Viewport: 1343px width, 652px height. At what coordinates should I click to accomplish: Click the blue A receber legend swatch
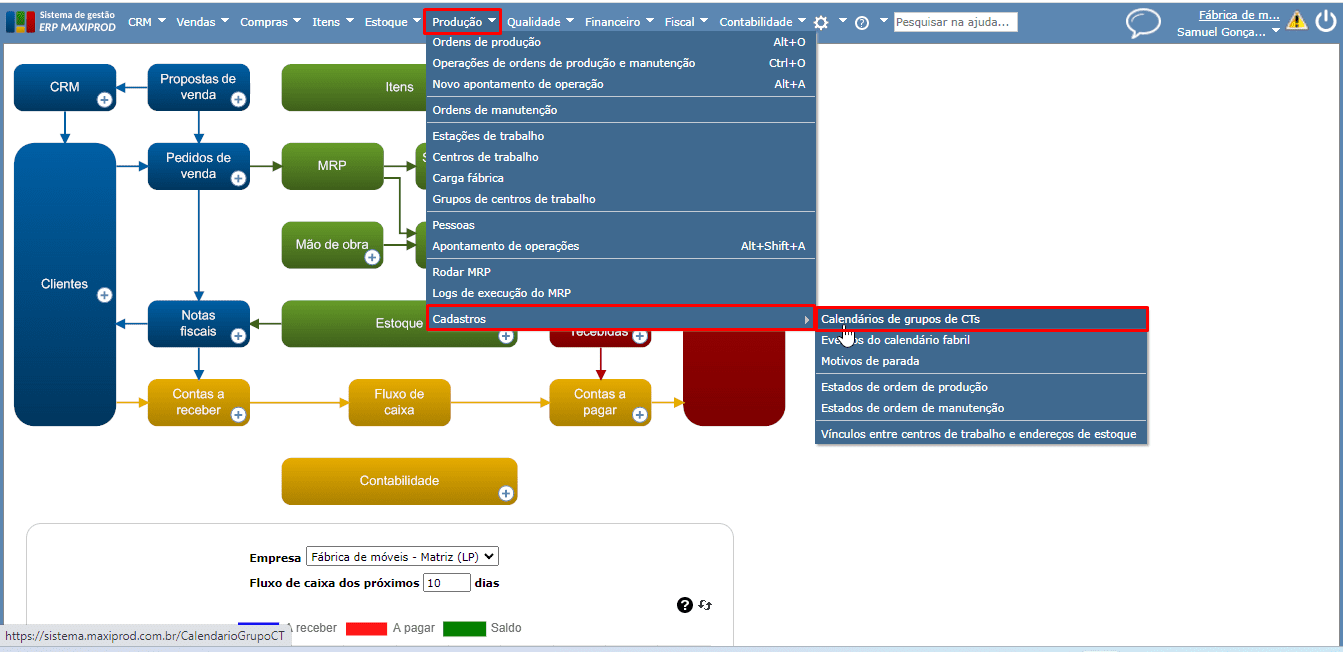(x=258, y=628)
